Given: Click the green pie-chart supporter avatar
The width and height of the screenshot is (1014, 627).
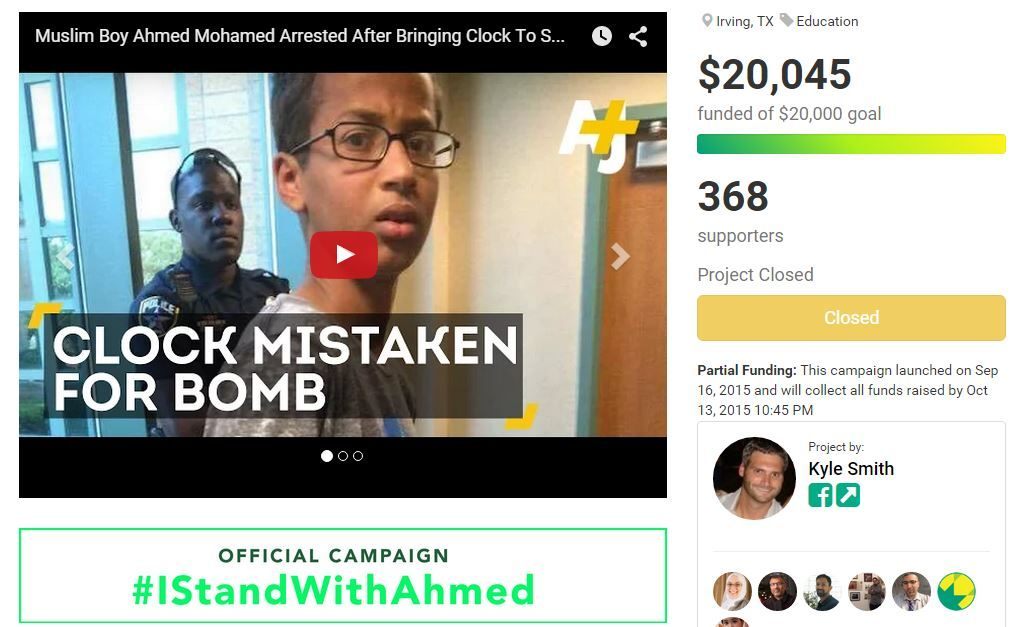Looking at the screenshot, I should [956, 591].
